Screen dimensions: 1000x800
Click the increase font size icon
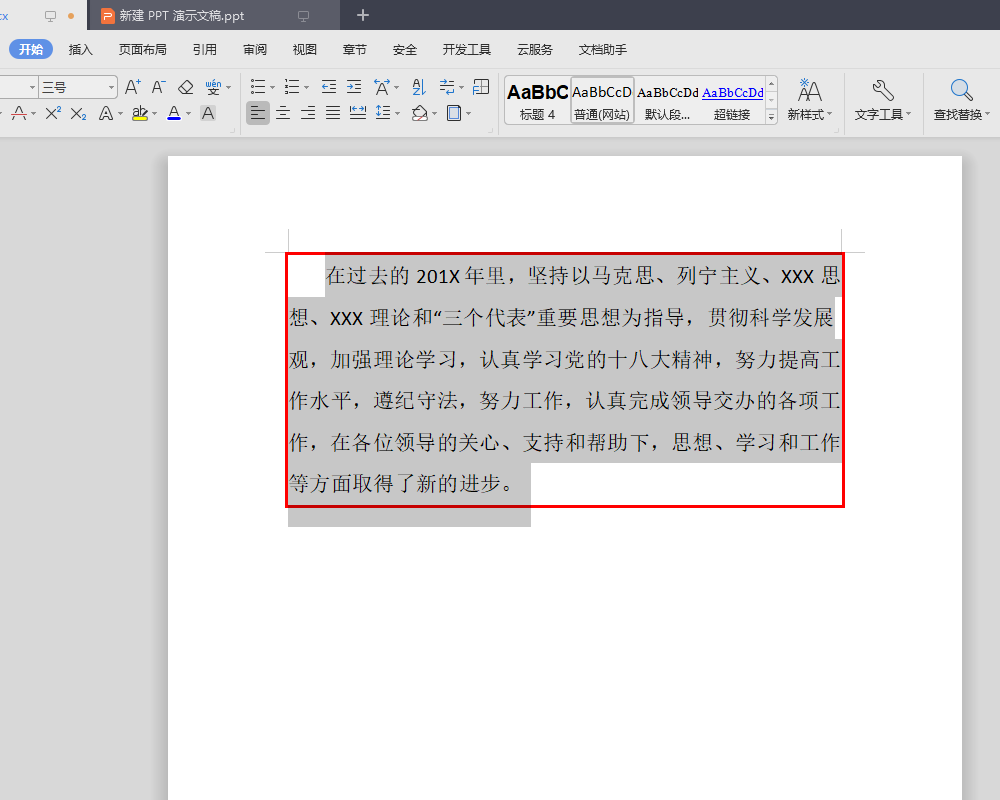point(133,87)
